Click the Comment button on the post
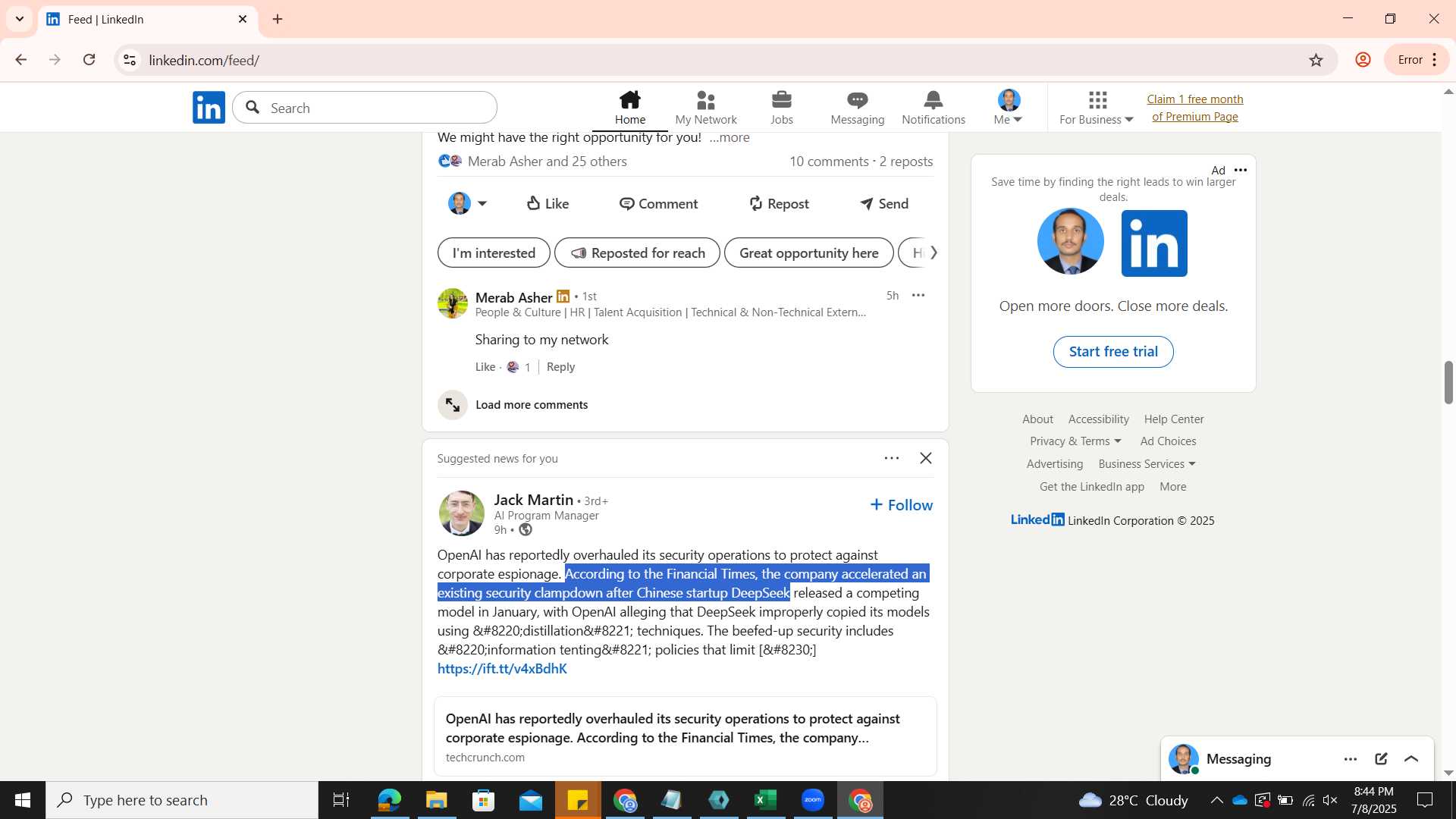The image size is (1456, 819). click(x=658, y=203)
